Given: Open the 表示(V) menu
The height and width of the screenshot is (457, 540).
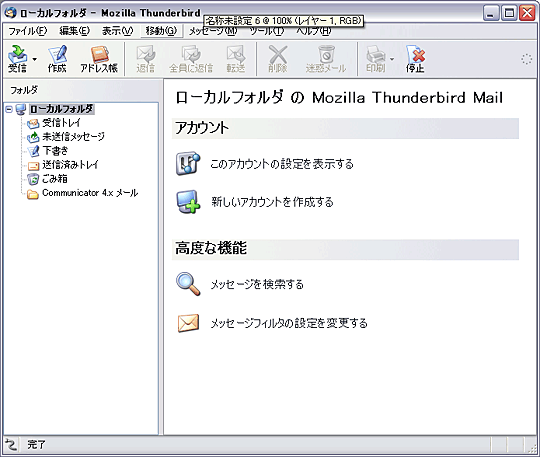Looking at the screenshot, I should (117, 31).
